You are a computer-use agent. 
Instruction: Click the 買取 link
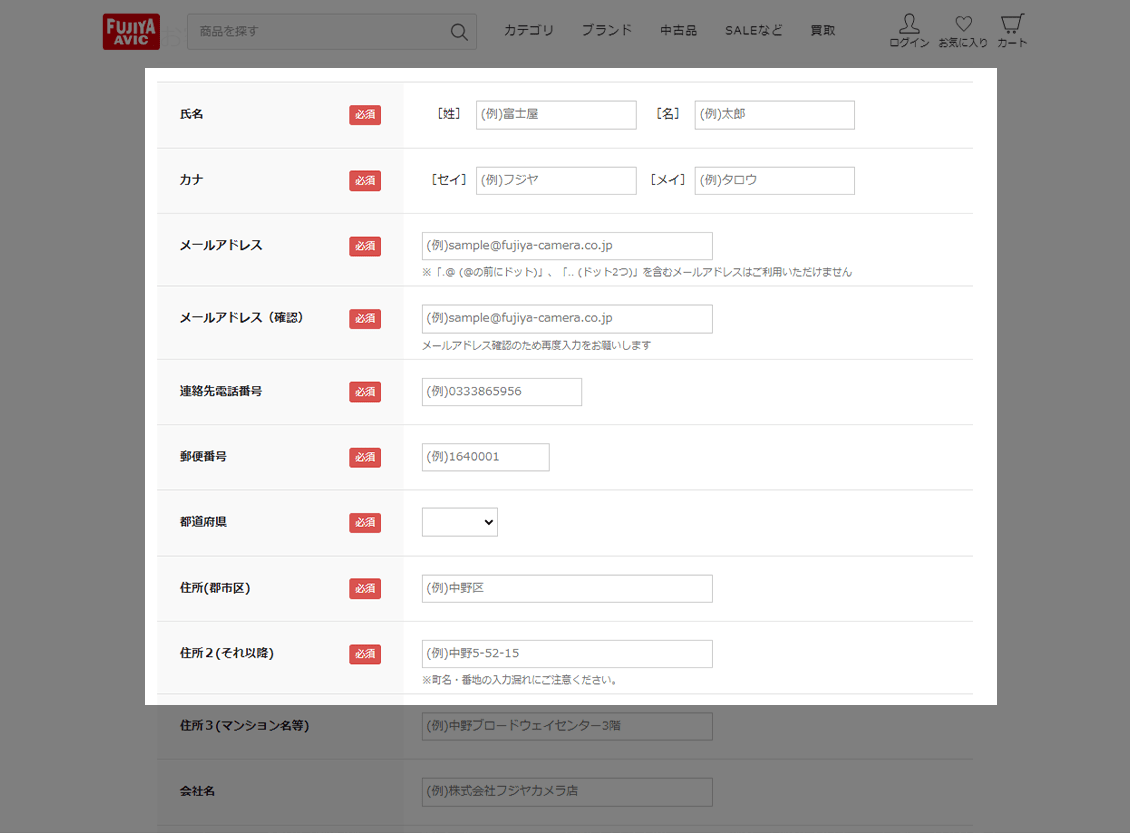click(x=823, y=30)
